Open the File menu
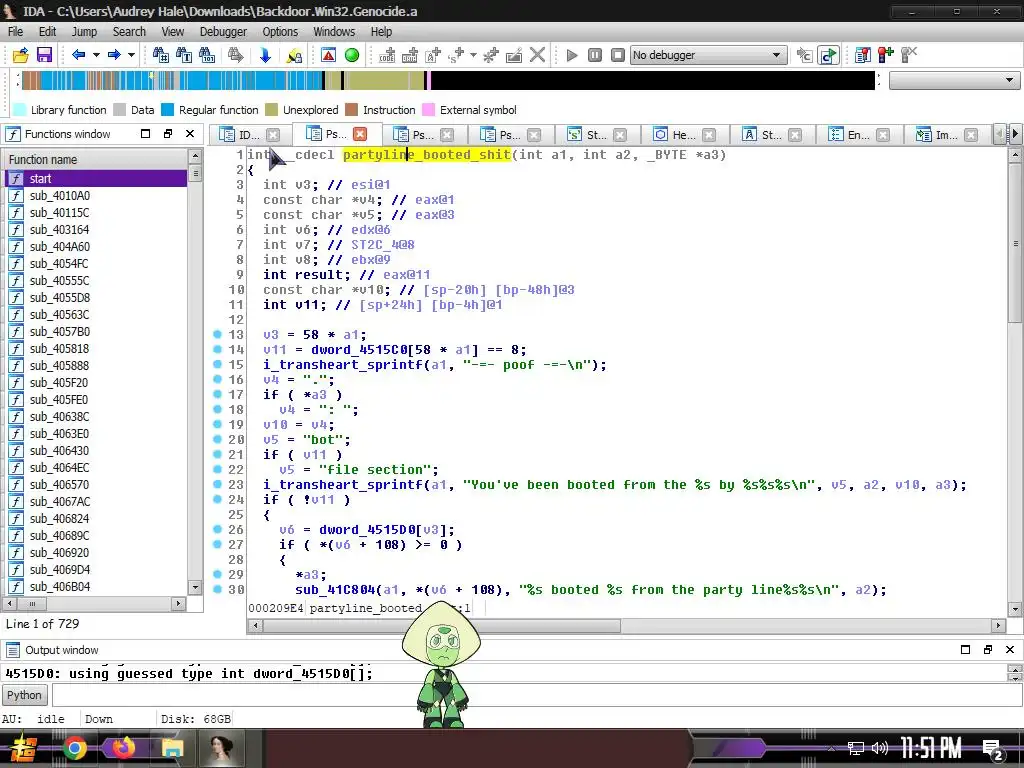The width and height of the screenshot is (1024, 768). pyautogui.click(x=15, y=31)
